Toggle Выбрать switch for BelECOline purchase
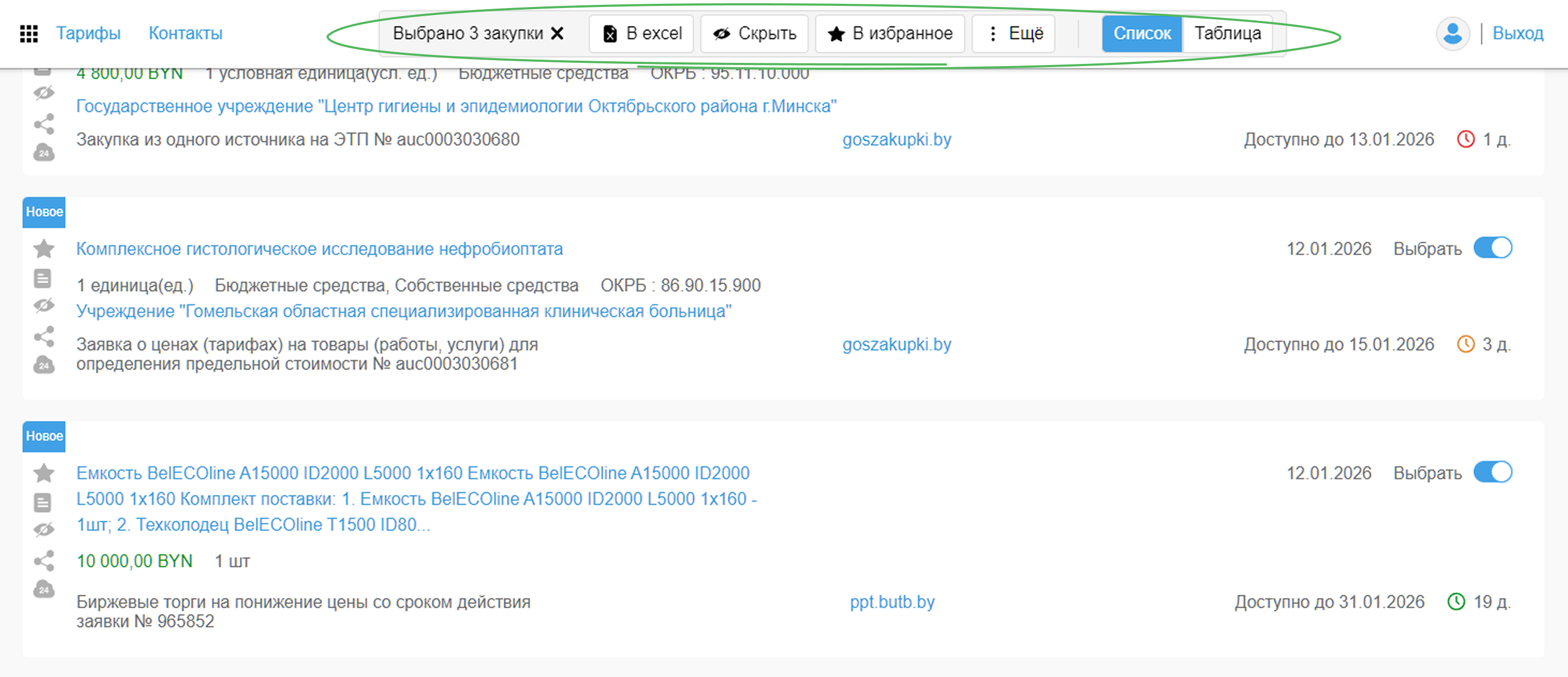1568x677 pixels. 1492,472
